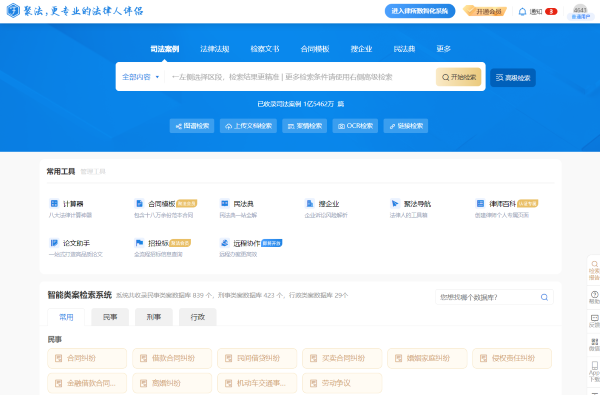
Task: Click the 民法典一站全解 description text
Action: point(238,215)
